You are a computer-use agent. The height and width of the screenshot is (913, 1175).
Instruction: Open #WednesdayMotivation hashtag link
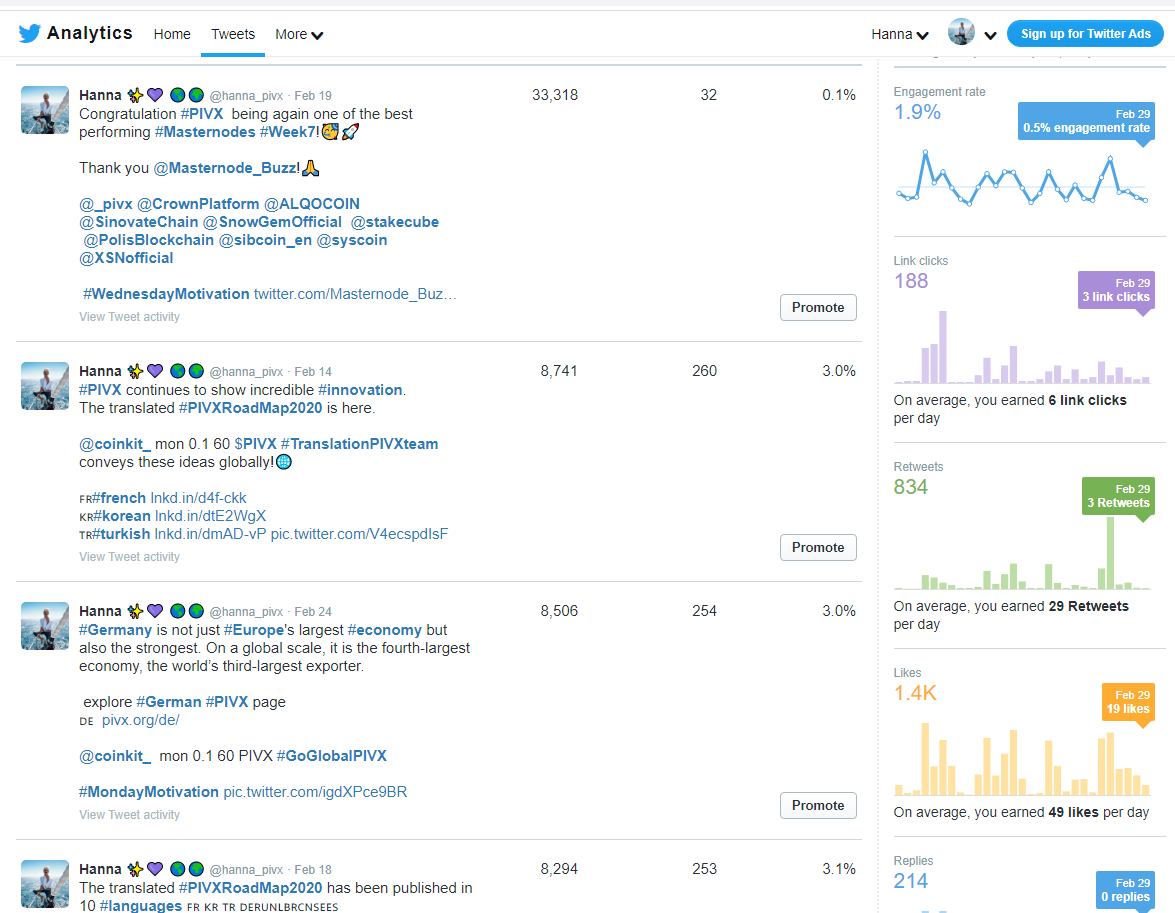(166, 294)
